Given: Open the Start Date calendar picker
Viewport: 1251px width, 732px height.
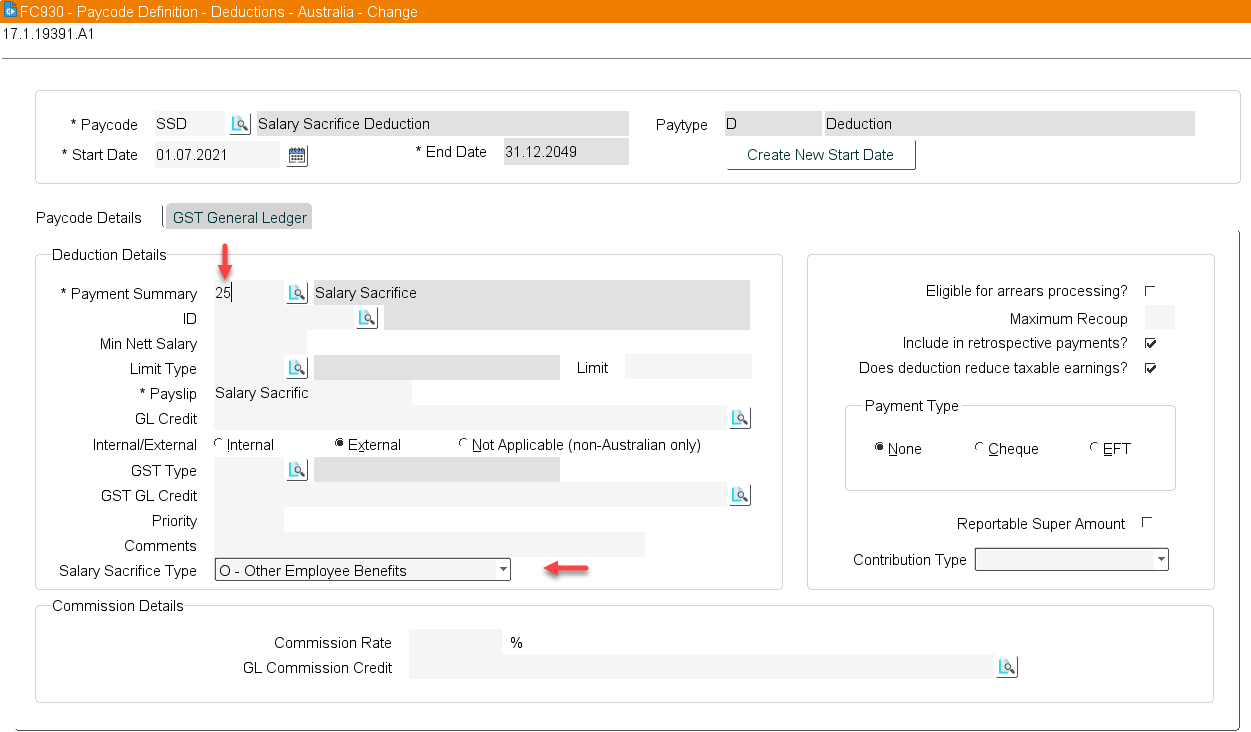Looking at the screenshot, I should [x=298, y=155].
